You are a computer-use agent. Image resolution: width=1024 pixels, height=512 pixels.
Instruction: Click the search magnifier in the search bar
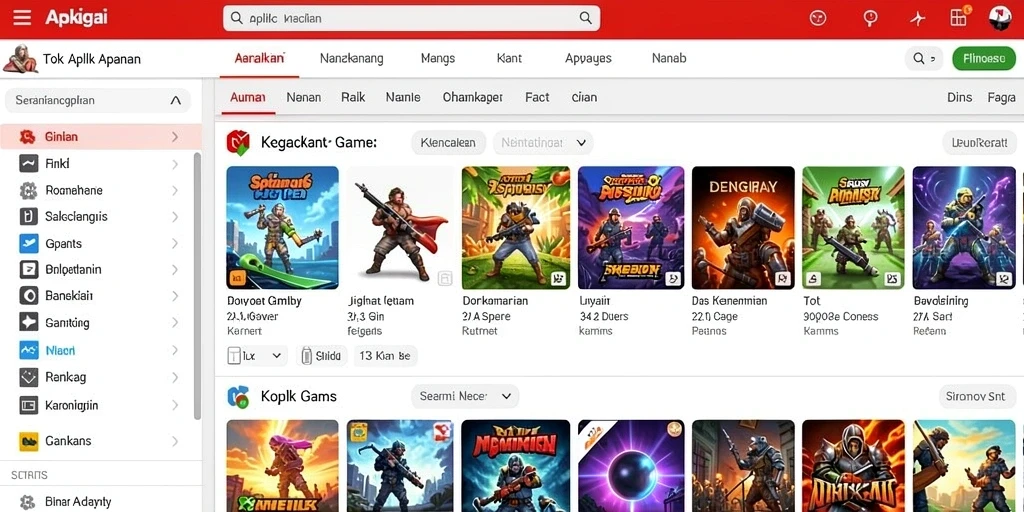(586, 18)
